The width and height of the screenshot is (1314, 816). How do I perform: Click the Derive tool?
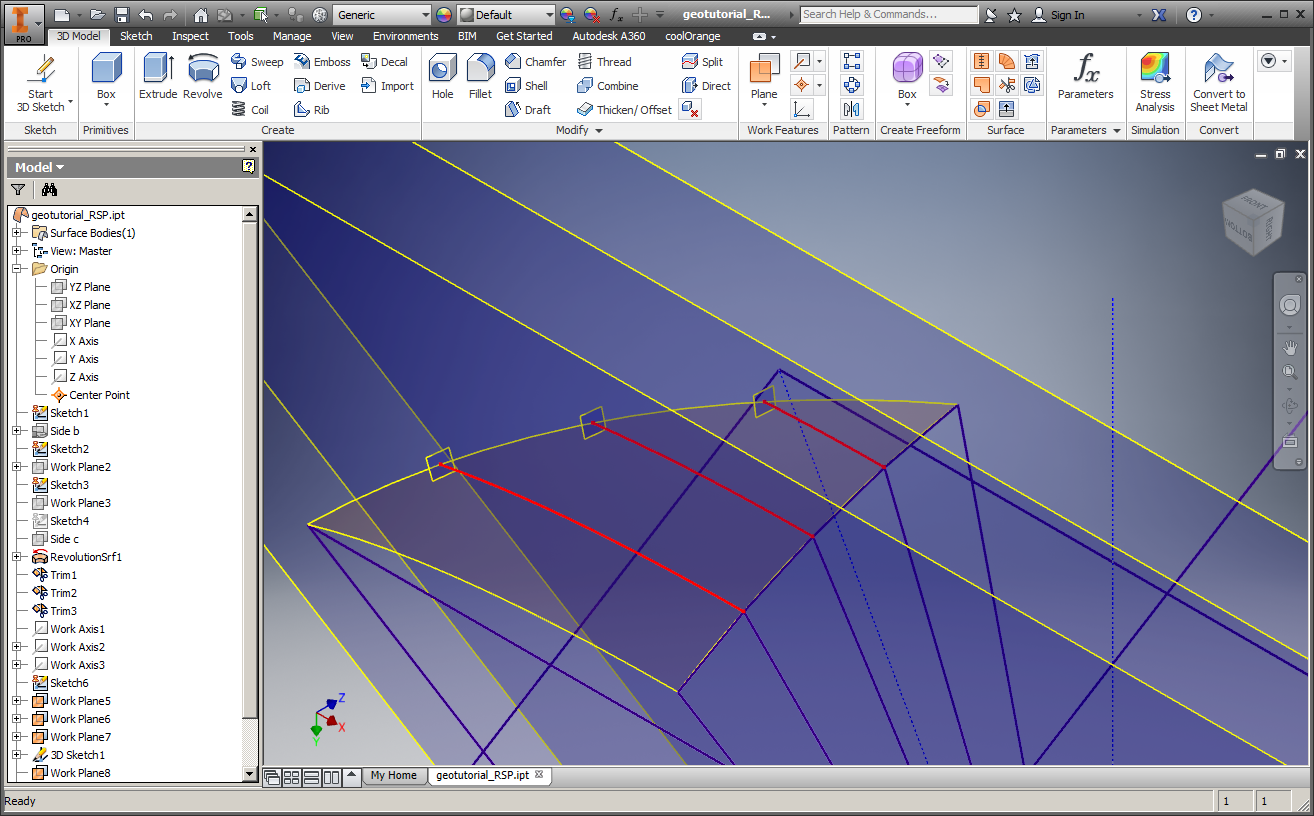pos(319,86)
